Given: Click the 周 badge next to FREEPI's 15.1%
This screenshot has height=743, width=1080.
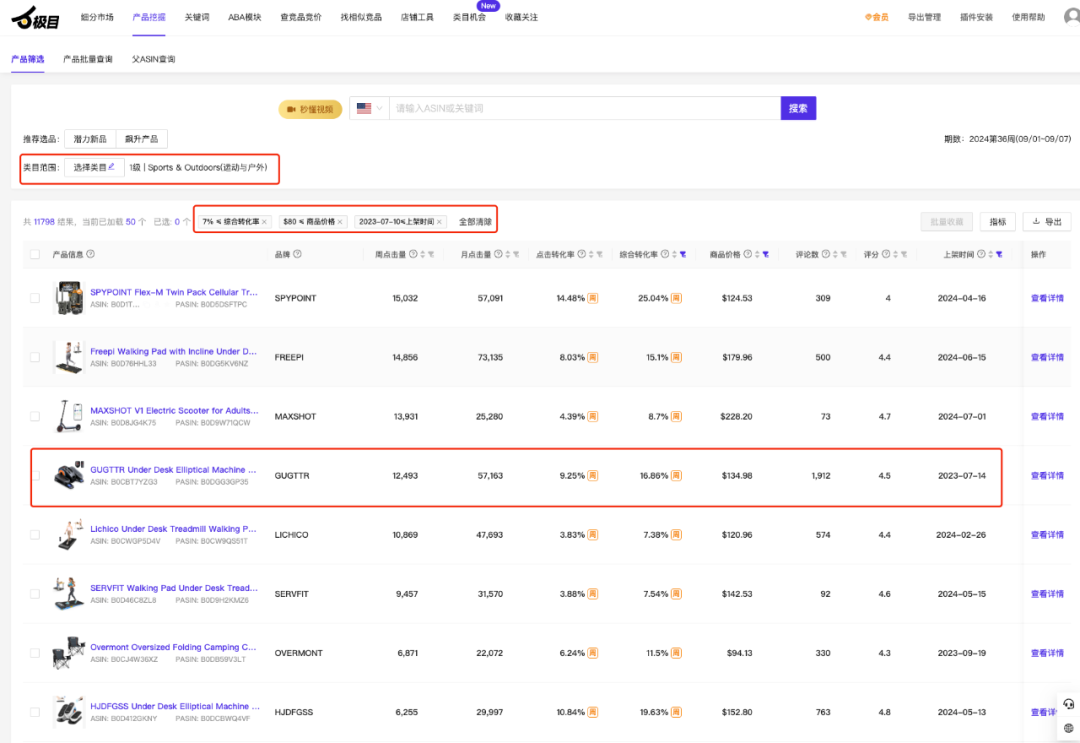Looking at the screenshot, I should (x=676, y=357).
